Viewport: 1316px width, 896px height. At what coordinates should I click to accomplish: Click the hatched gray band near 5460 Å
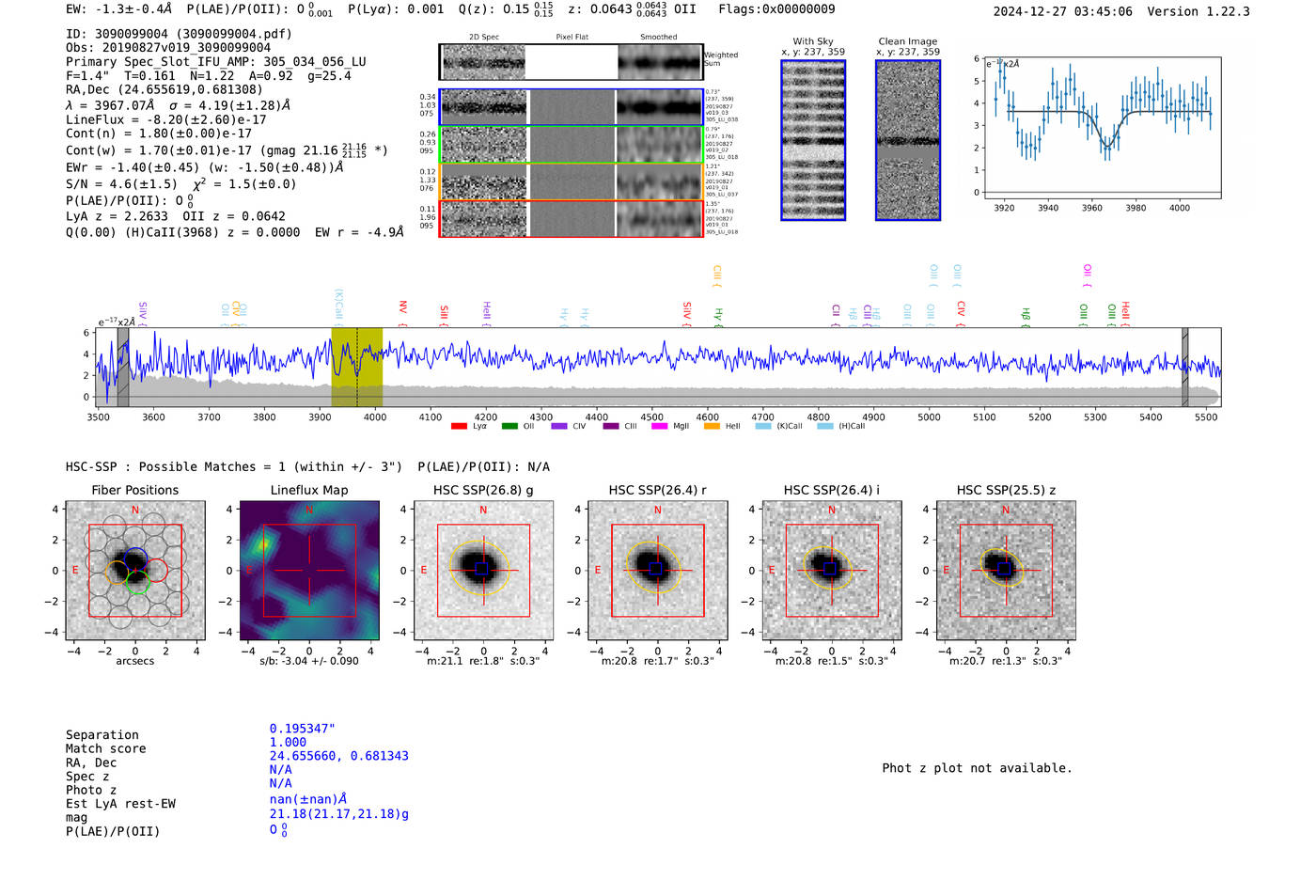[x=1184, y=367]
